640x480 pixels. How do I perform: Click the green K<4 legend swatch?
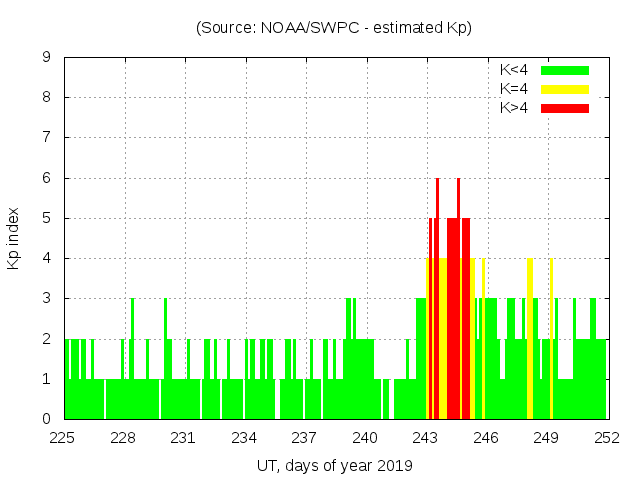coord(565,70)
